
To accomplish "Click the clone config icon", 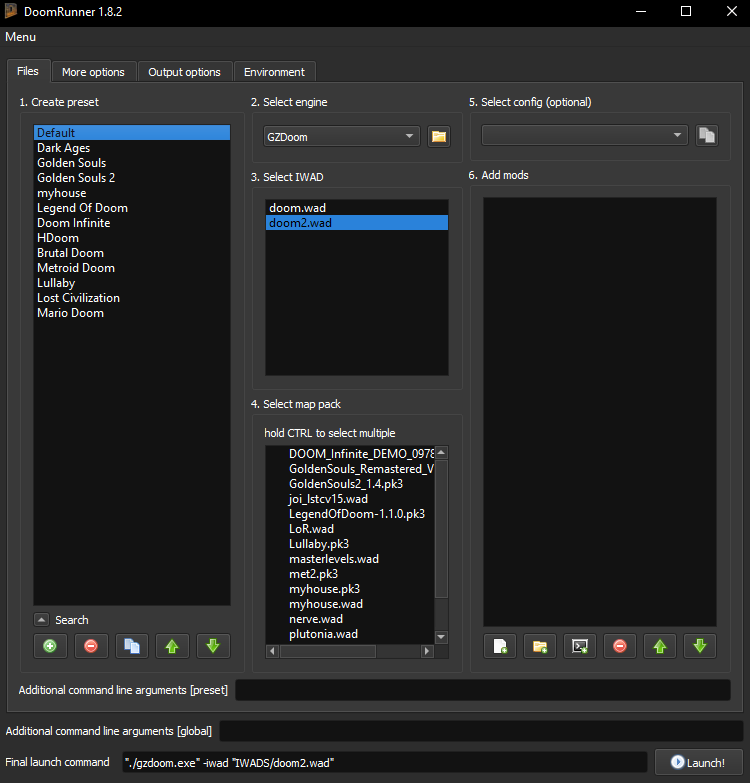I will click(707, 135).
